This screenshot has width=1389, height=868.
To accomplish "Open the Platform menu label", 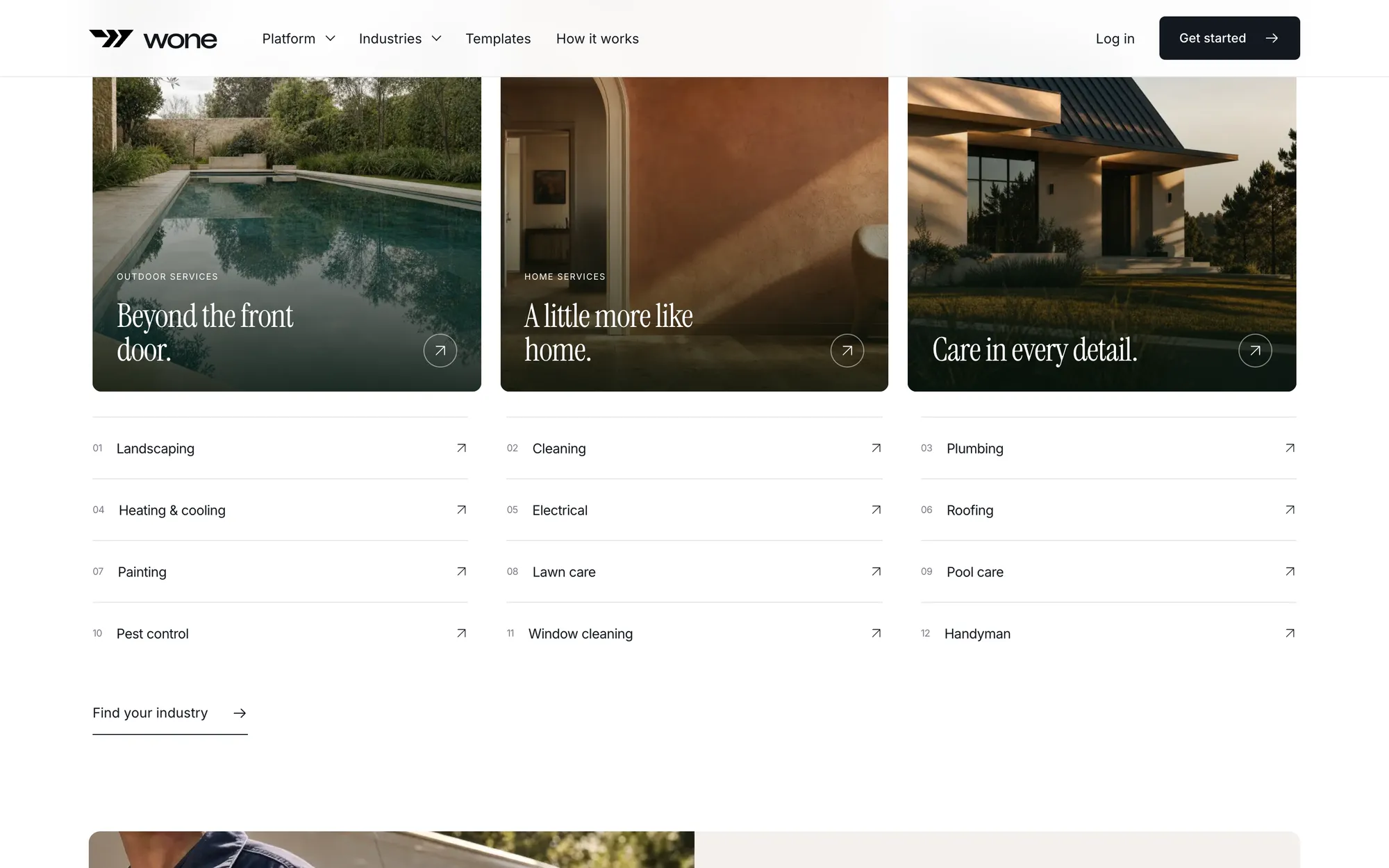I will coord(289,39).
